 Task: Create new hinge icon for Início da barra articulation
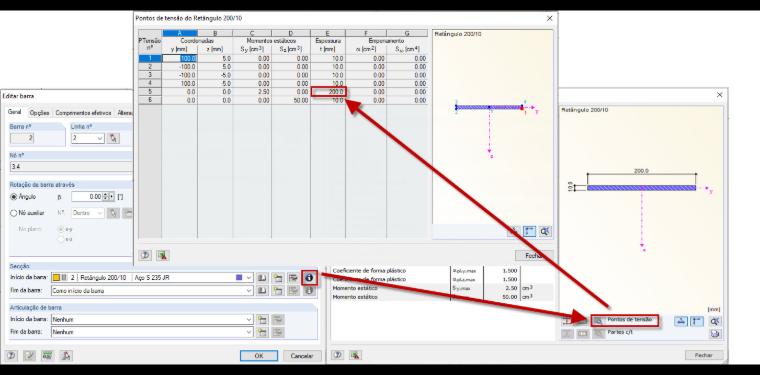coord(262,319)
